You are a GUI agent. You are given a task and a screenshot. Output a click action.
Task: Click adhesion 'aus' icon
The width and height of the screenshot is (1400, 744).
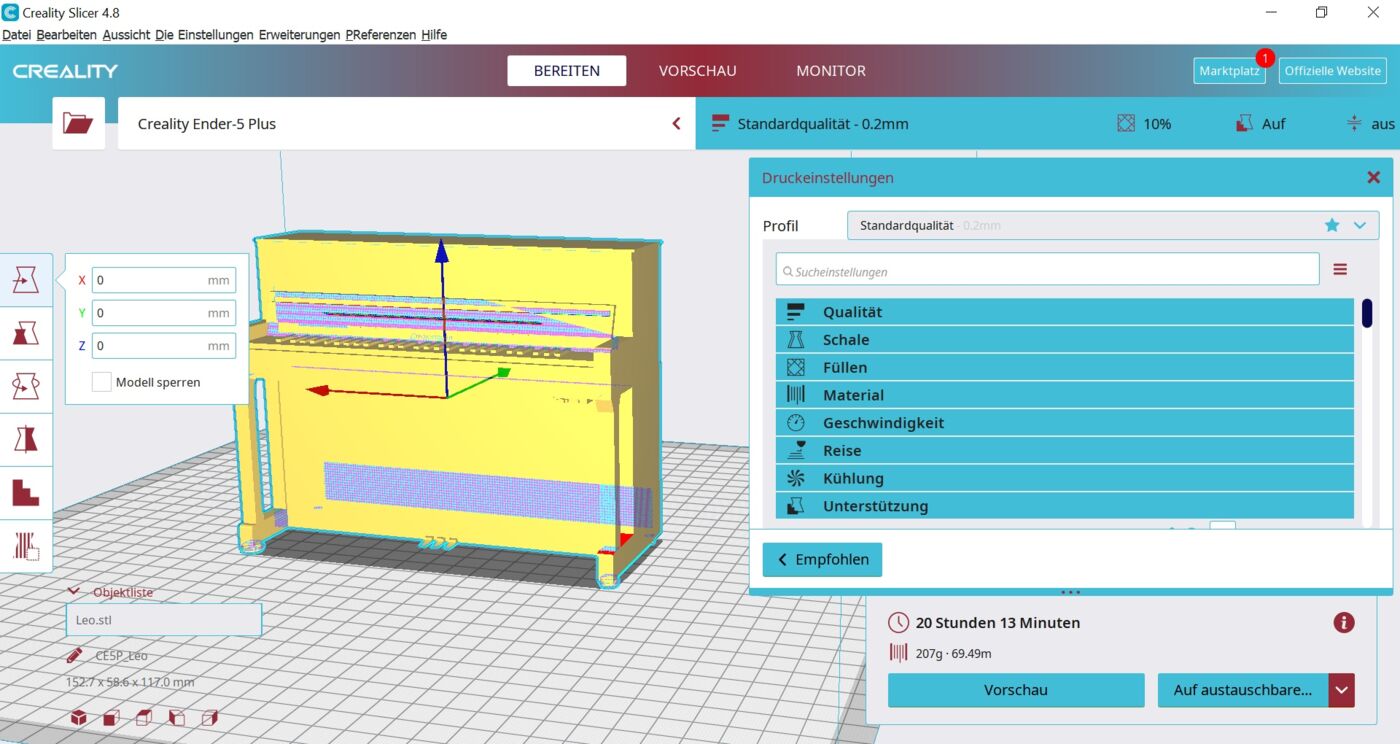click(1354, 123)
